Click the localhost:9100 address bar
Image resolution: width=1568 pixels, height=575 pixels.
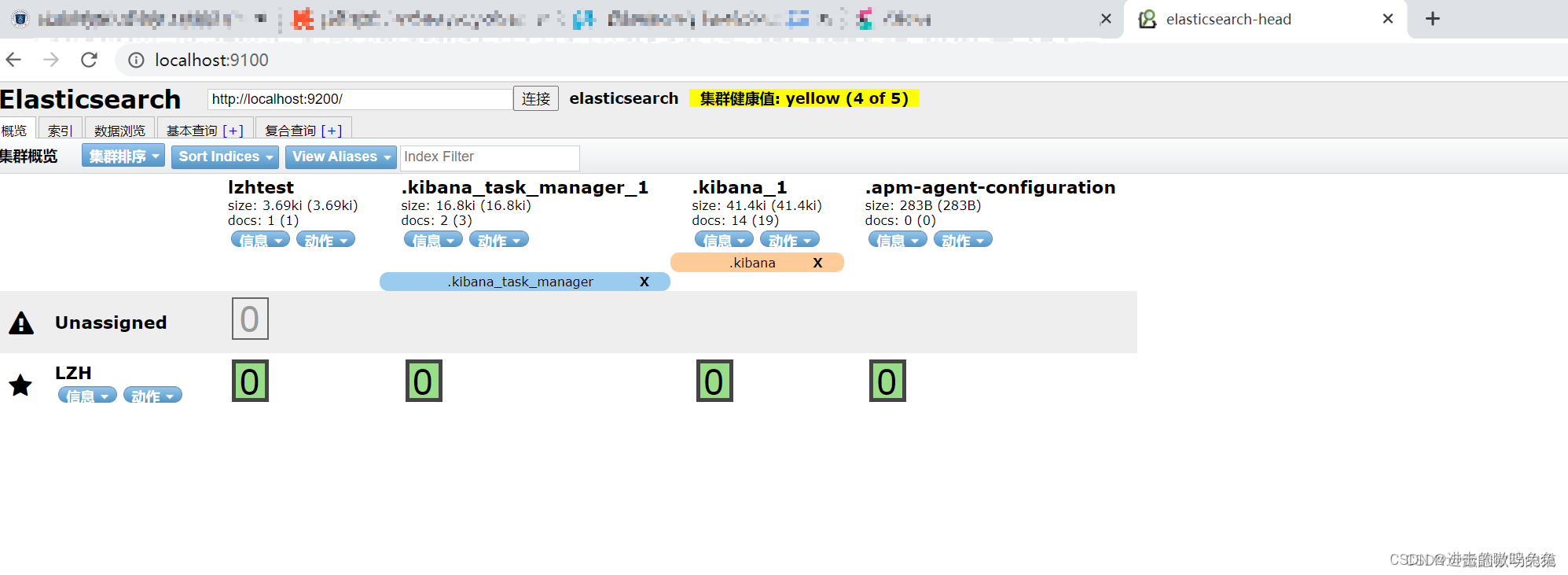tap(840, 60)
